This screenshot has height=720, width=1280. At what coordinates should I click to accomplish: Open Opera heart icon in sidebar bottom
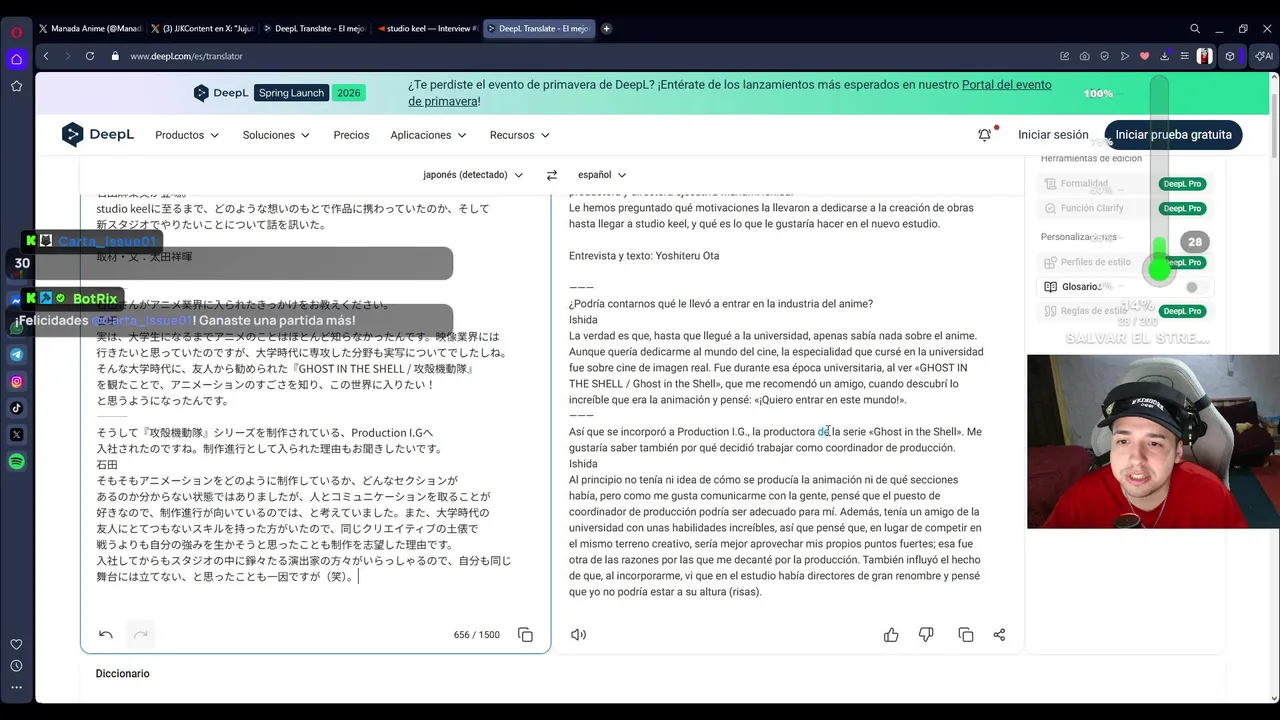[17, 644]
